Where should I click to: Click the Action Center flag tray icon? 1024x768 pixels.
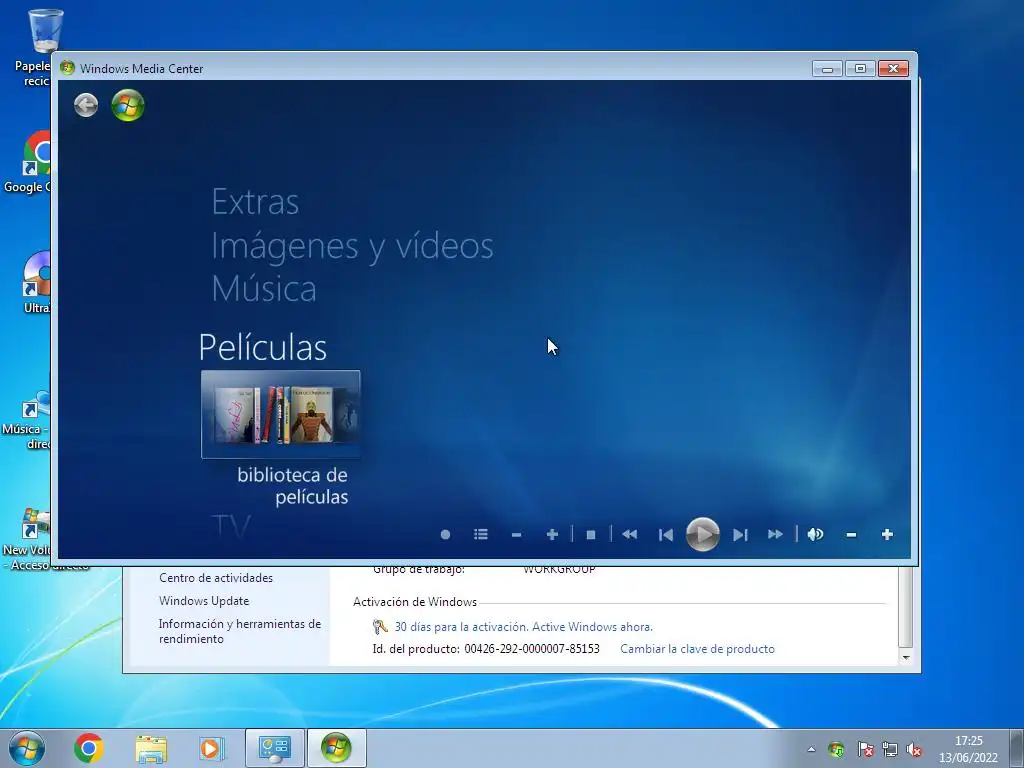point(865,750)
